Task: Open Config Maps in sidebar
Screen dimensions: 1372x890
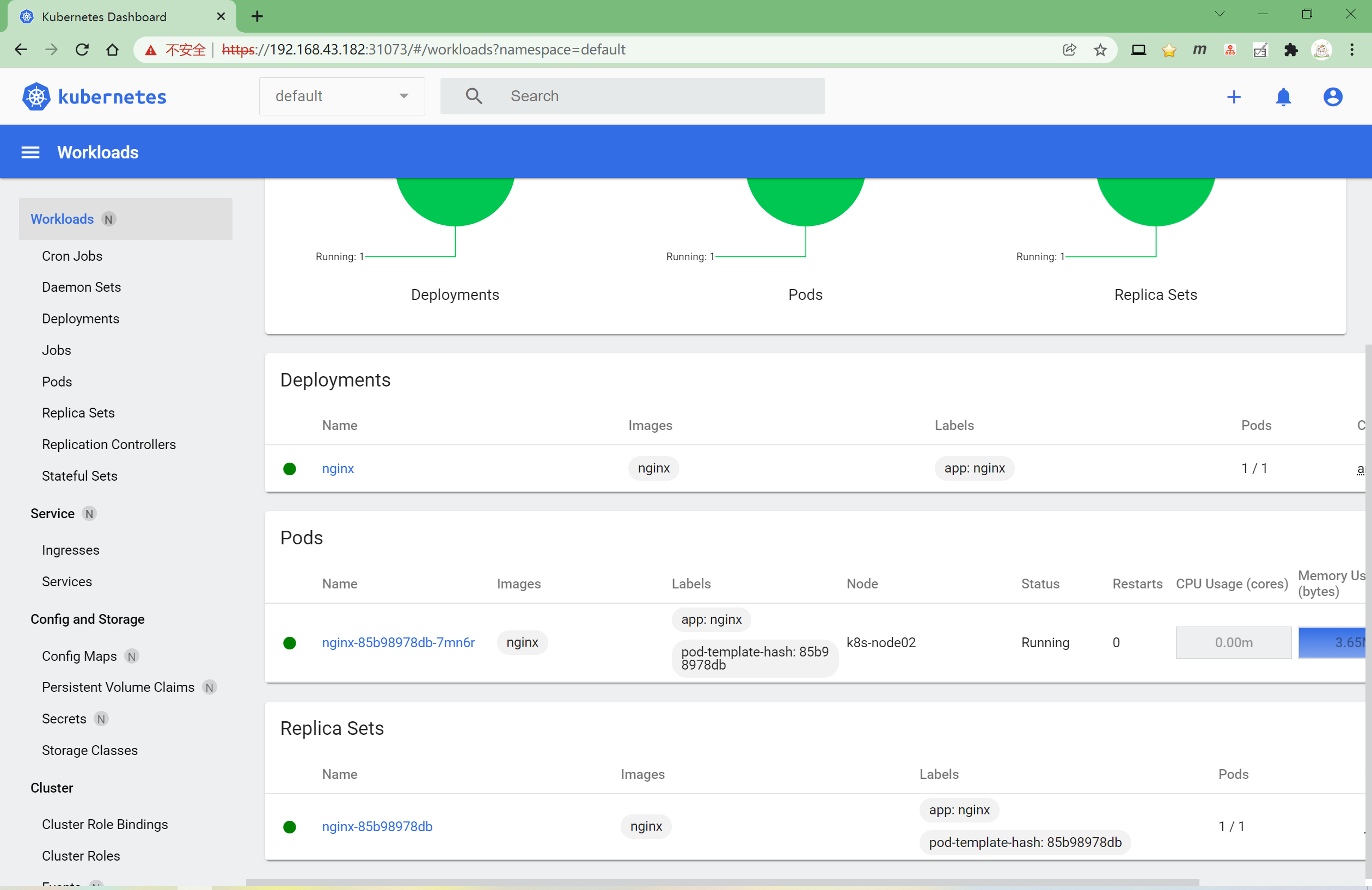Action: (x=79, y=656)
